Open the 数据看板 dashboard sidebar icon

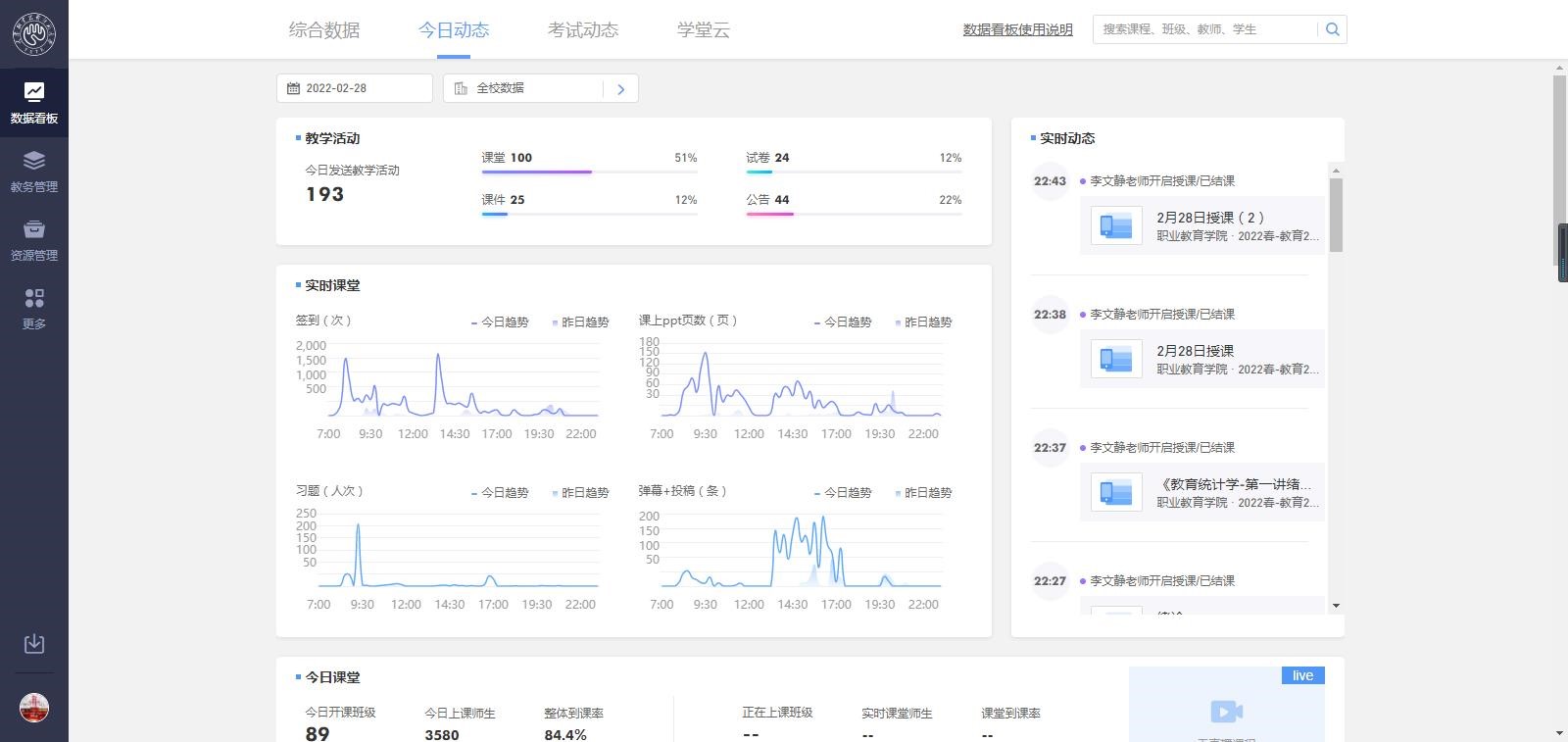[x=34, y=102]
